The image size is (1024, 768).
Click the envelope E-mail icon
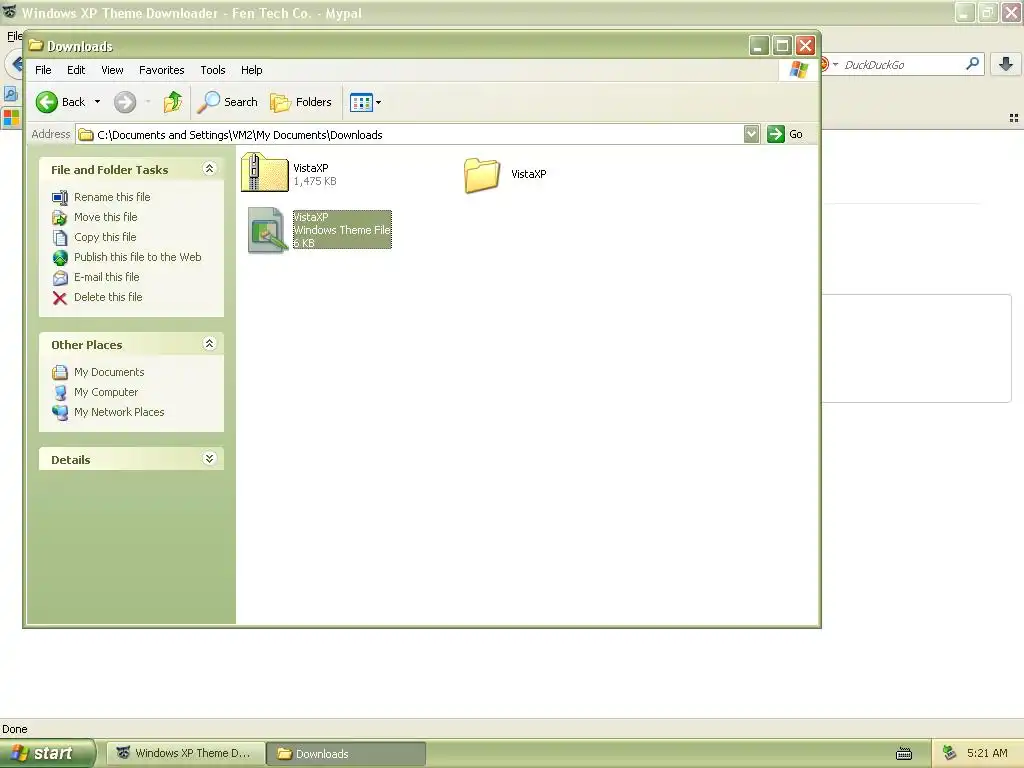click(x=60, y=278)
